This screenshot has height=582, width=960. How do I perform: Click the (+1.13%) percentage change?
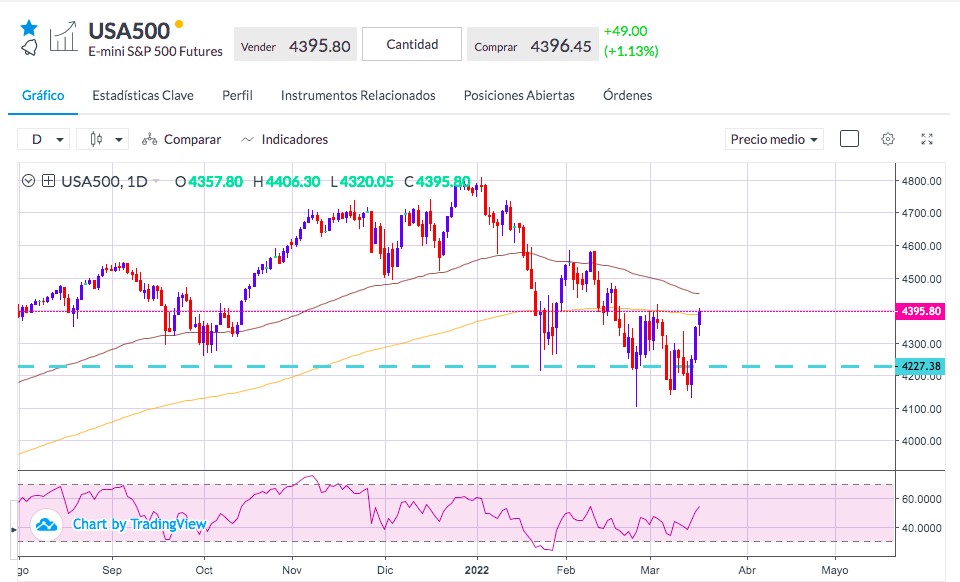pyautogui.click(x=631, y=51)
